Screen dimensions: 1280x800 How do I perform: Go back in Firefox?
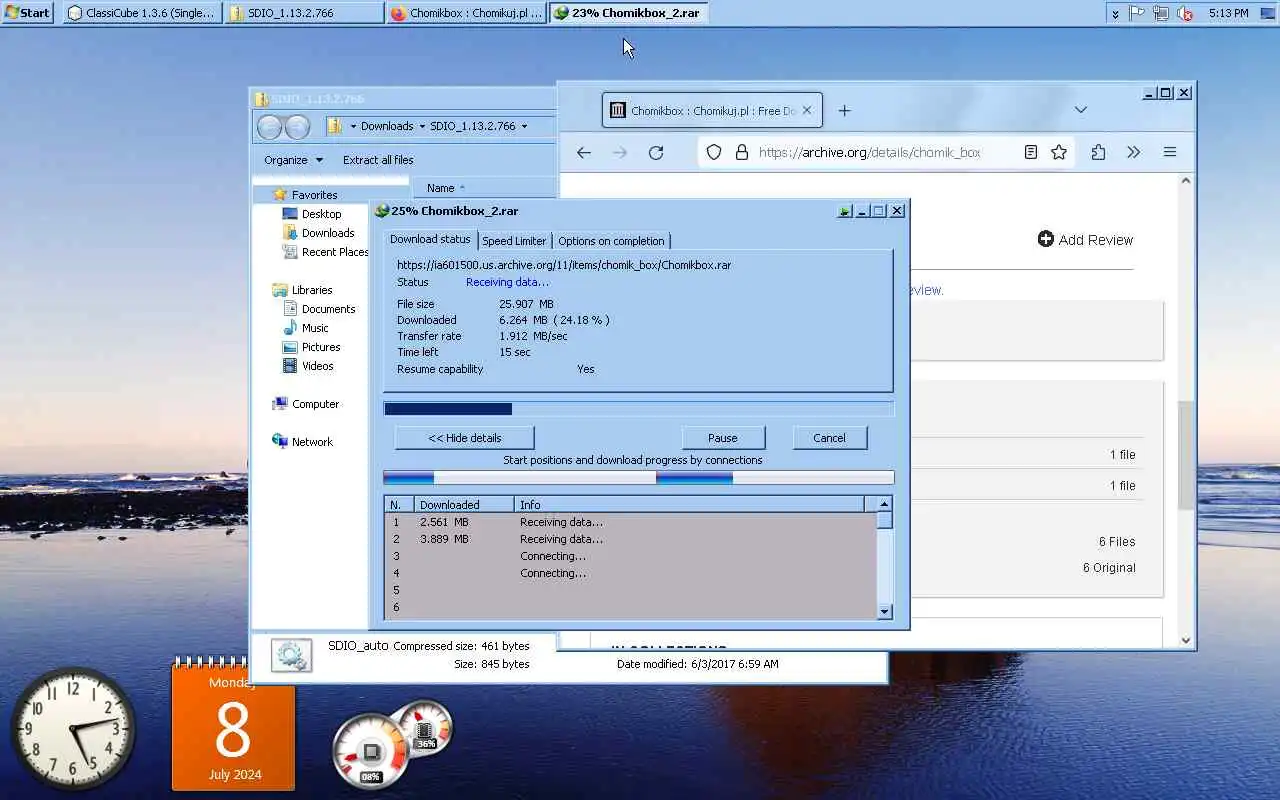click(584, 152)
